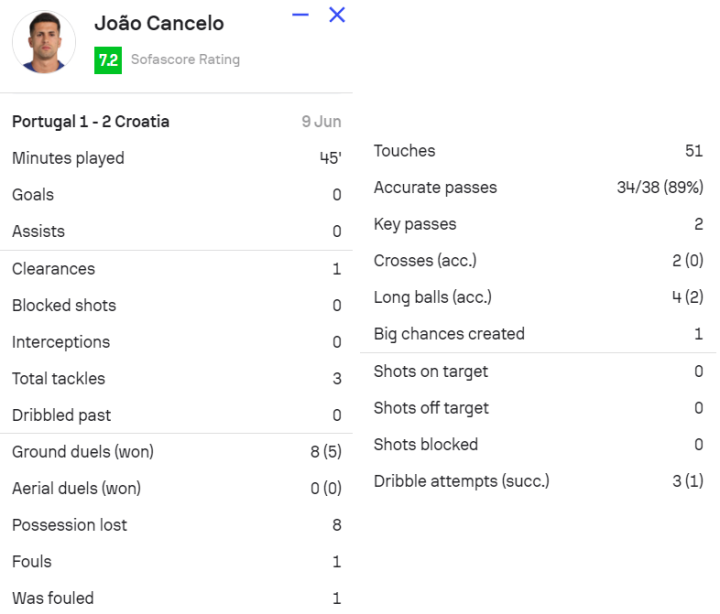This screenshot has height=614, width=720.
Task: Click the 9 Jun match date
Action: point(321,122)
